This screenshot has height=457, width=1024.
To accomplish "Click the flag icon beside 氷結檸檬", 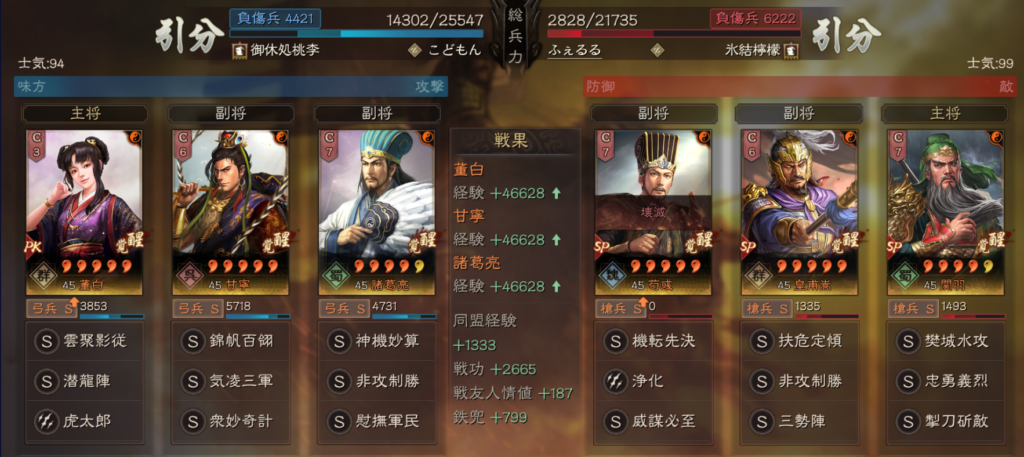I will [792, 50].
